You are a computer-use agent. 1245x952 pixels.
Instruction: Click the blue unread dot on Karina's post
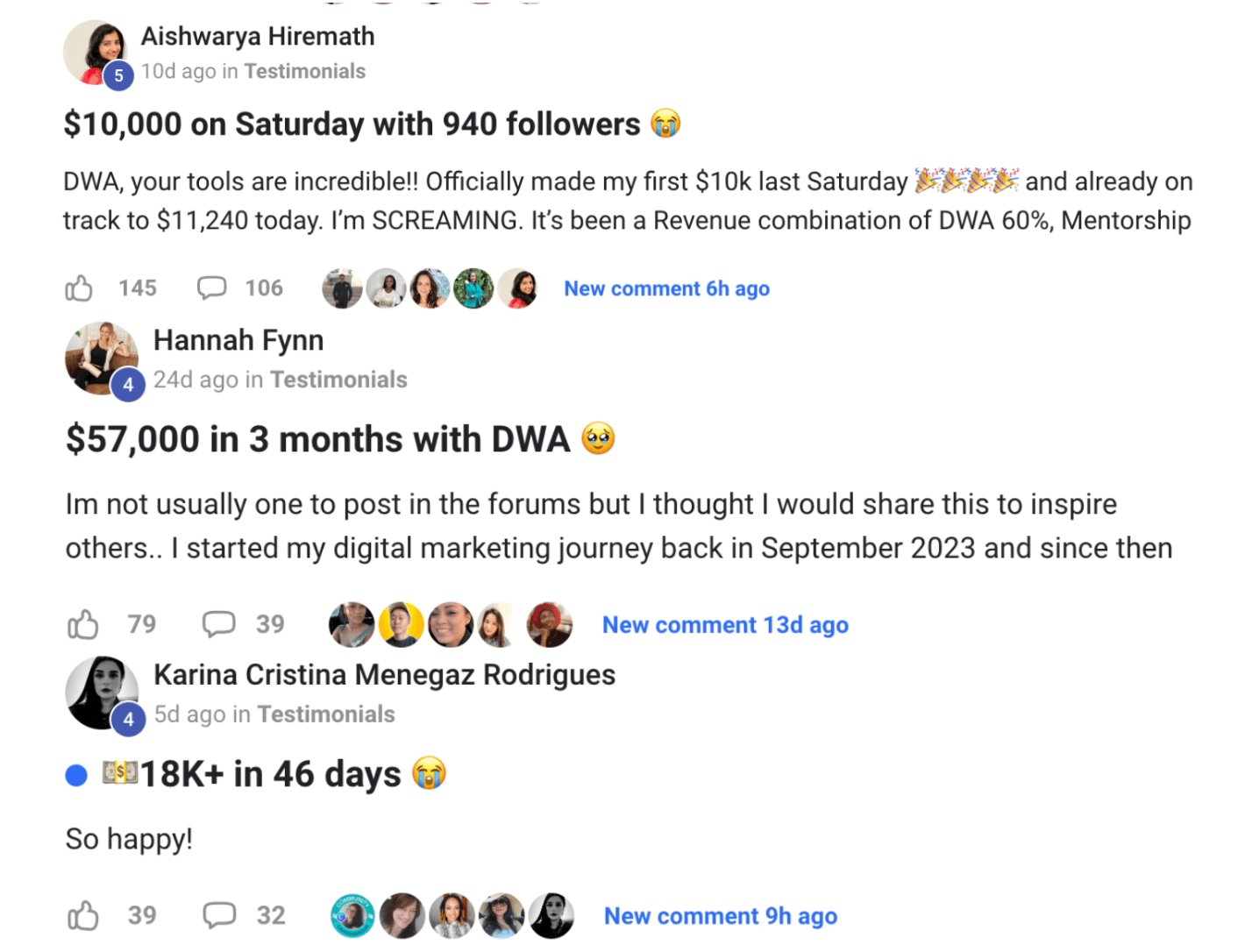pyautogui.click(x=76, y=775)
